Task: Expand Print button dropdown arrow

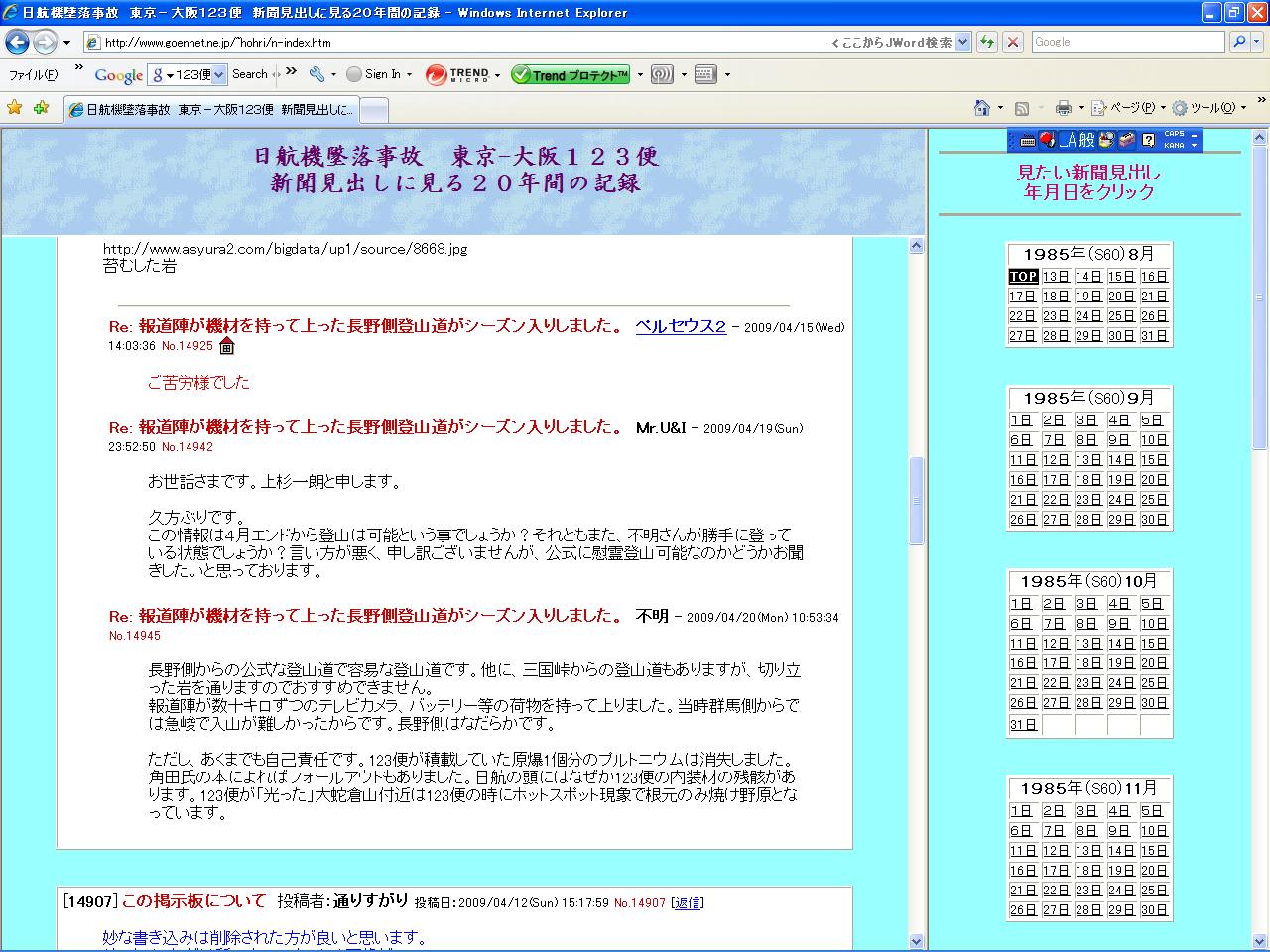Action: [x=1080, y=108]
